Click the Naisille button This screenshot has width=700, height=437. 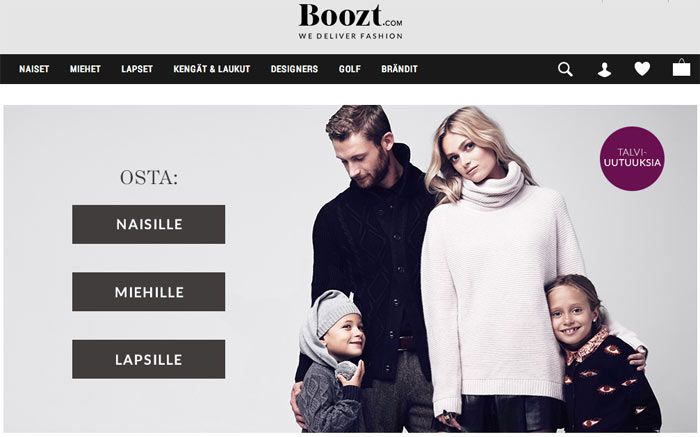coord(149,224)
